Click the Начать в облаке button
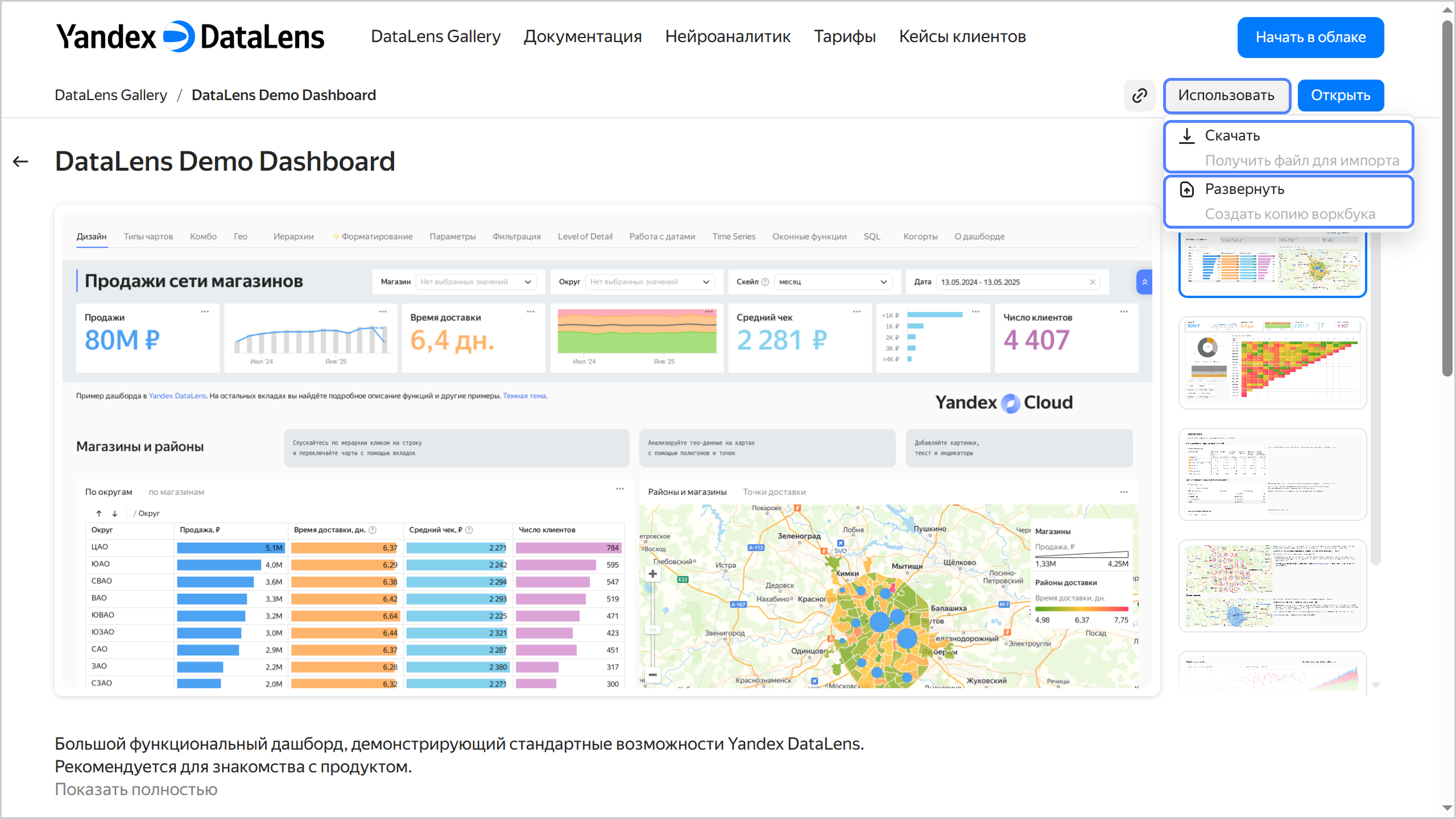1456x819 pixels. point(1310,38)
